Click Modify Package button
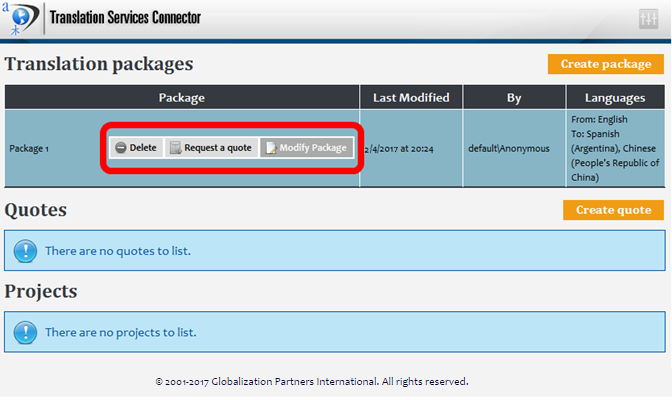672x400 pixels. (x=307, y=147)
